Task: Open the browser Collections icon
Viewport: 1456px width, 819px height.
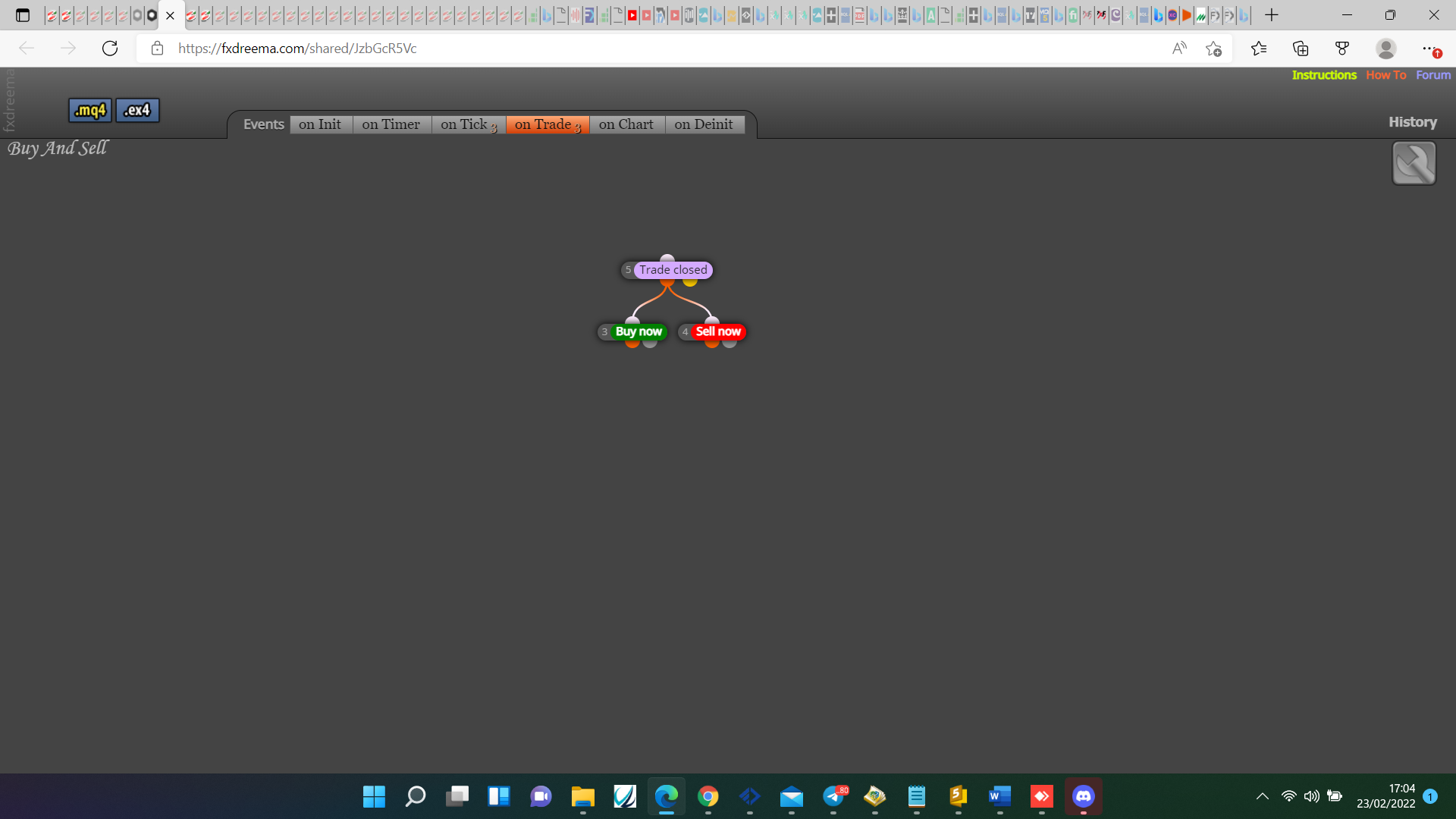Action: [x=1301, y=49]
